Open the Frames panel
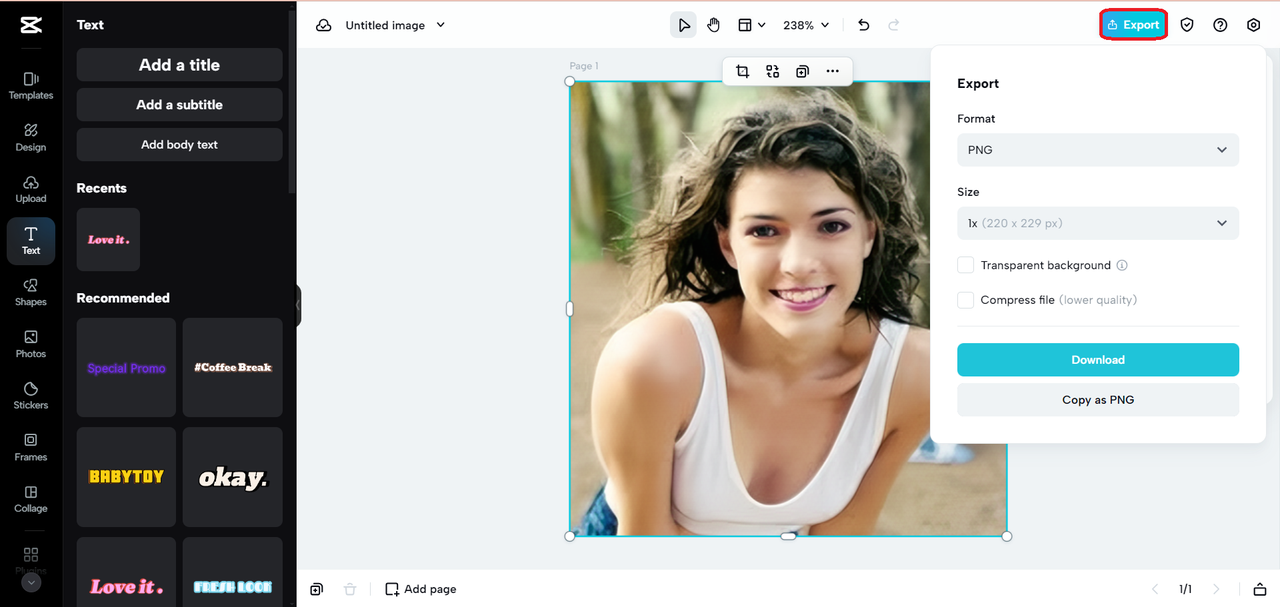This screenshot has height=607, width=1280. point(31,447)
